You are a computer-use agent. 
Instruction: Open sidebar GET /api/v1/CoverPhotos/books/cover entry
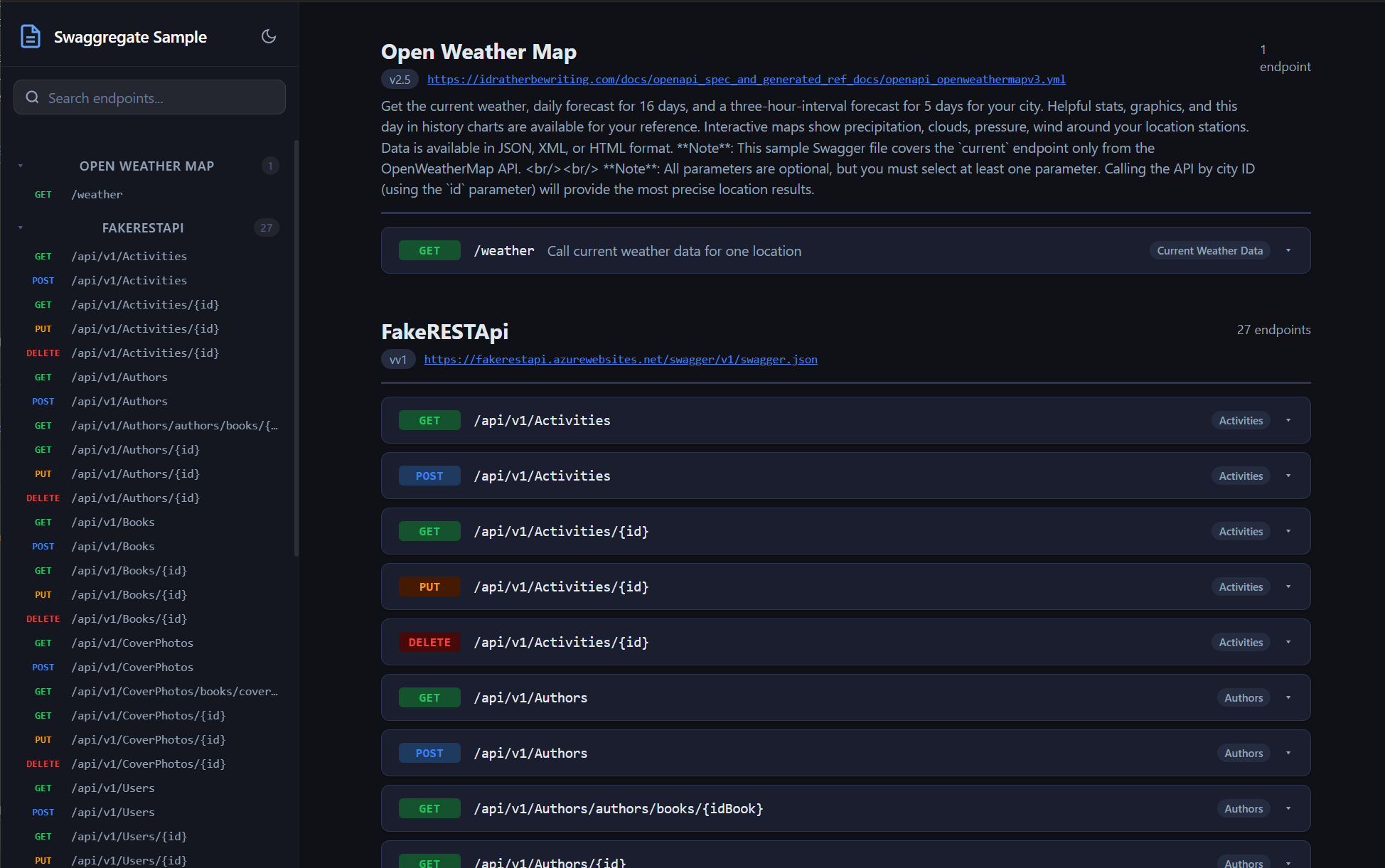point(149,691)
